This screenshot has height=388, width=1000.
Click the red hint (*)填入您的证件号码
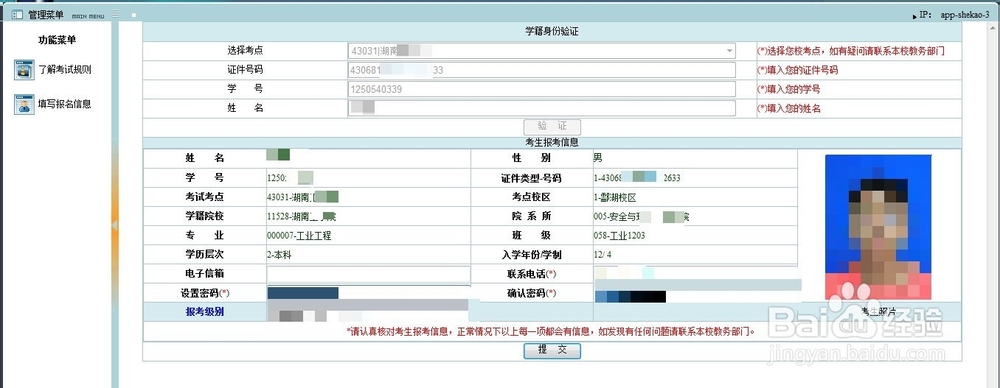click(x=797, y=70)
